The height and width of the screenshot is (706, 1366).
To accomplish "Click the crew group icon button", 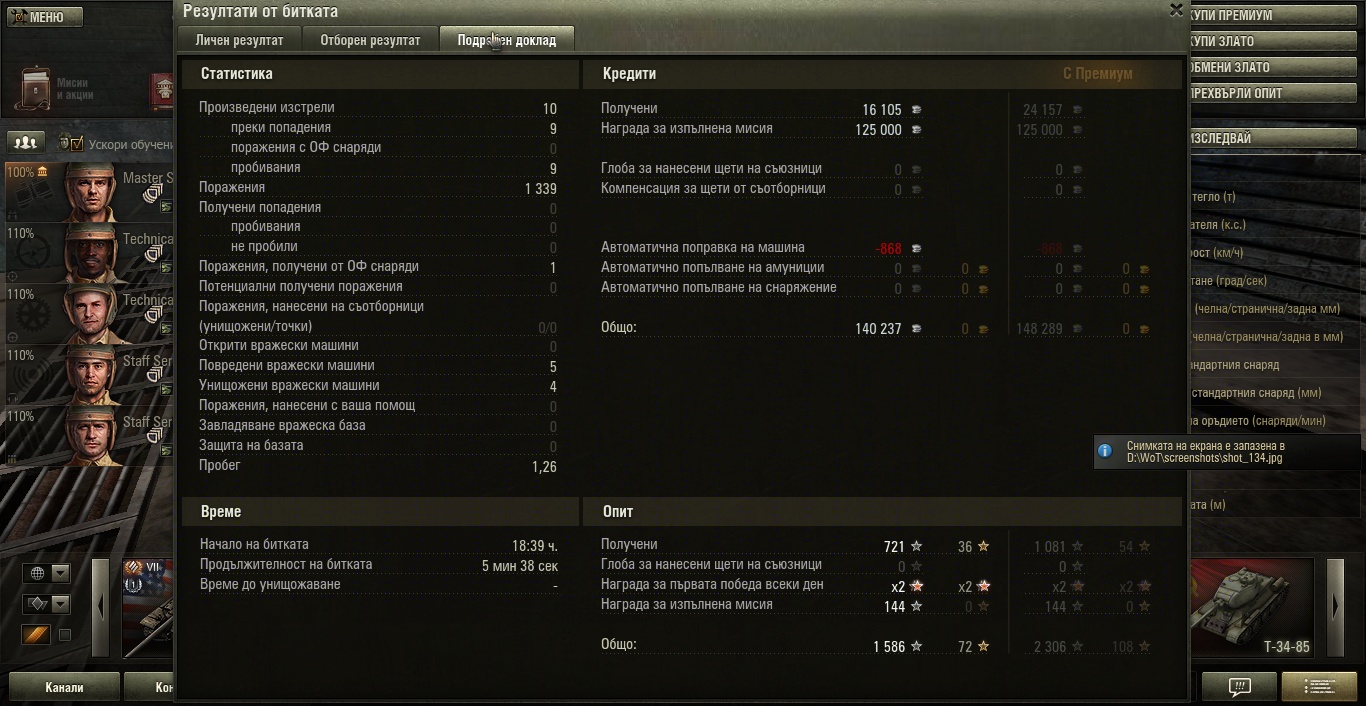I will tap(28, 142).
